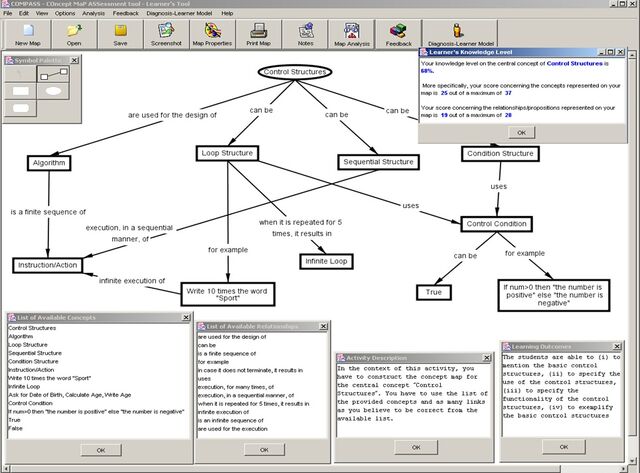
Task: Close the Learning Outcomes panel
Action: click(x=617, y=346)
